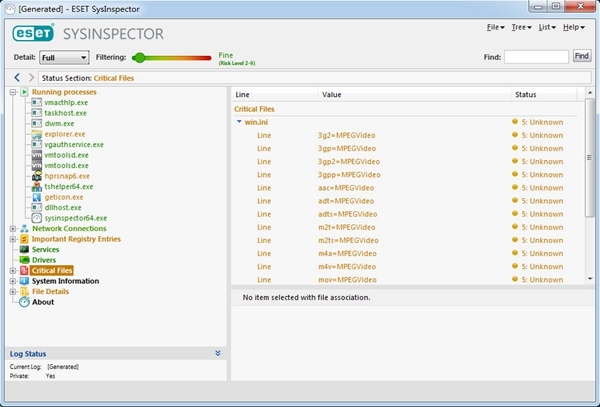The width and height of the screenshot is (600, 407).
Task: Open the Detail dropdown set to Full
Action: click(64, 57)
